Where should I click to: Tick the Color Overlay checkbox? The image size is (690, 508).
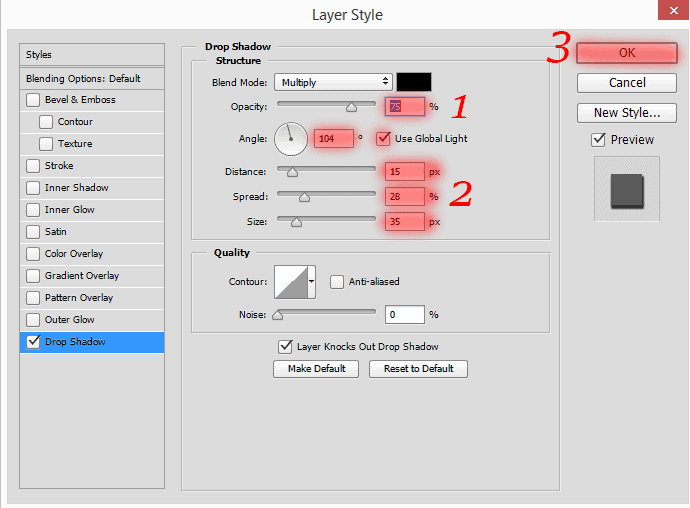click(x=33, y=254)
